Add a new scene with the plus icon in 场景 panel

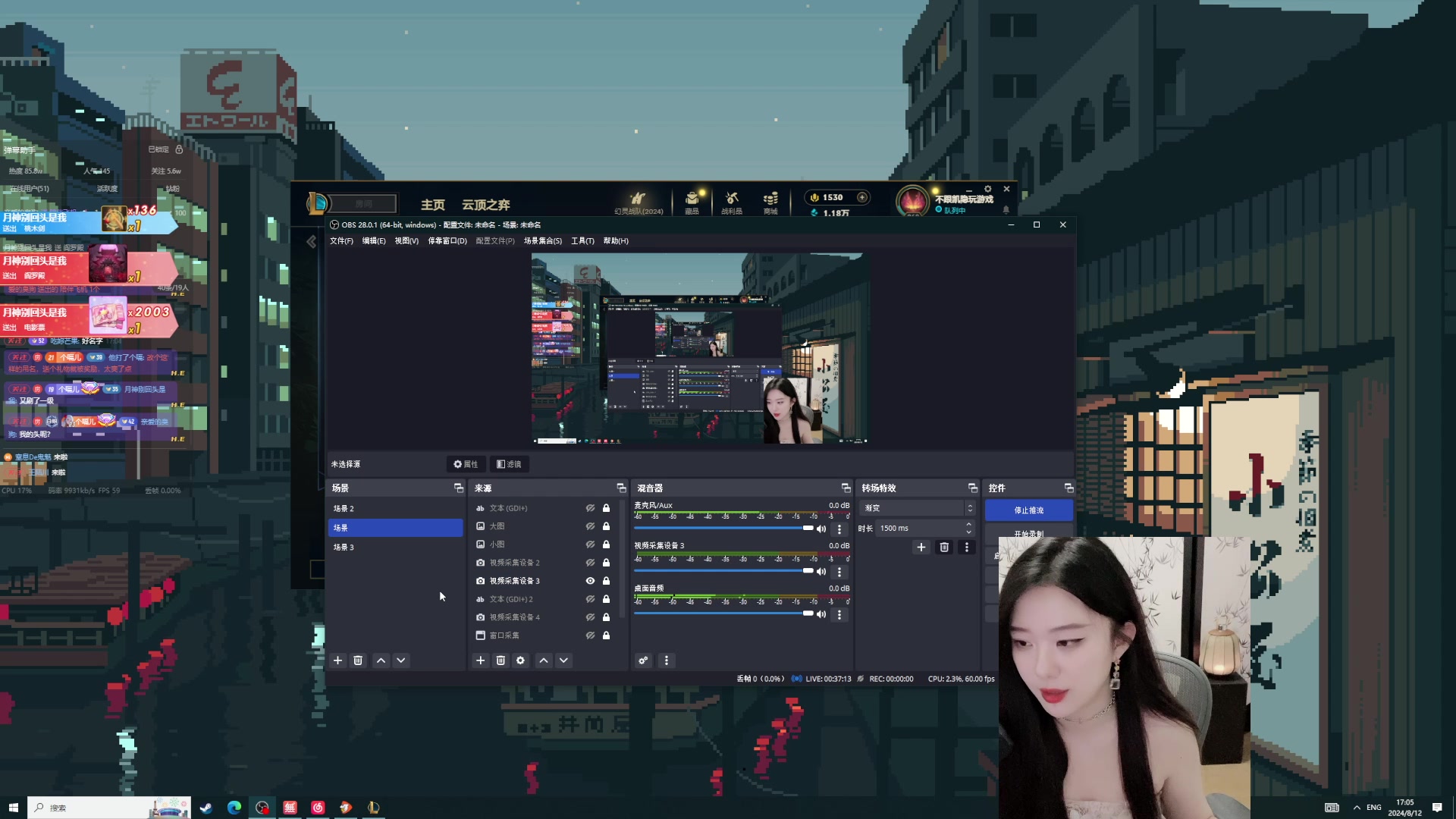point(338,661)
